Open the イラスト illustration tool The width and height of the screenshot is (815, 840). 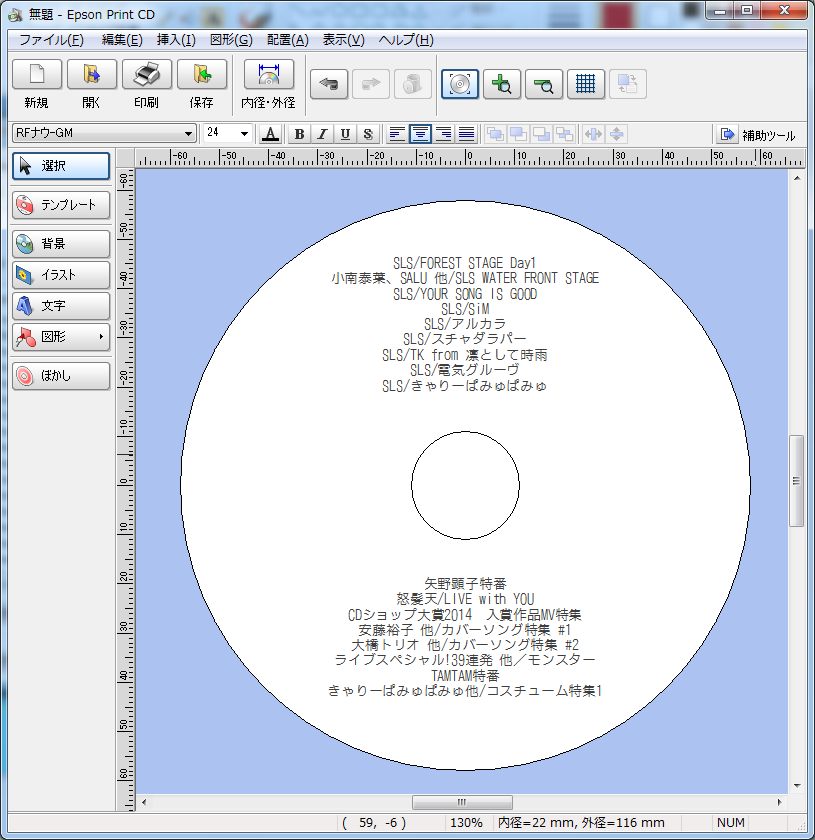click(61, 275)
